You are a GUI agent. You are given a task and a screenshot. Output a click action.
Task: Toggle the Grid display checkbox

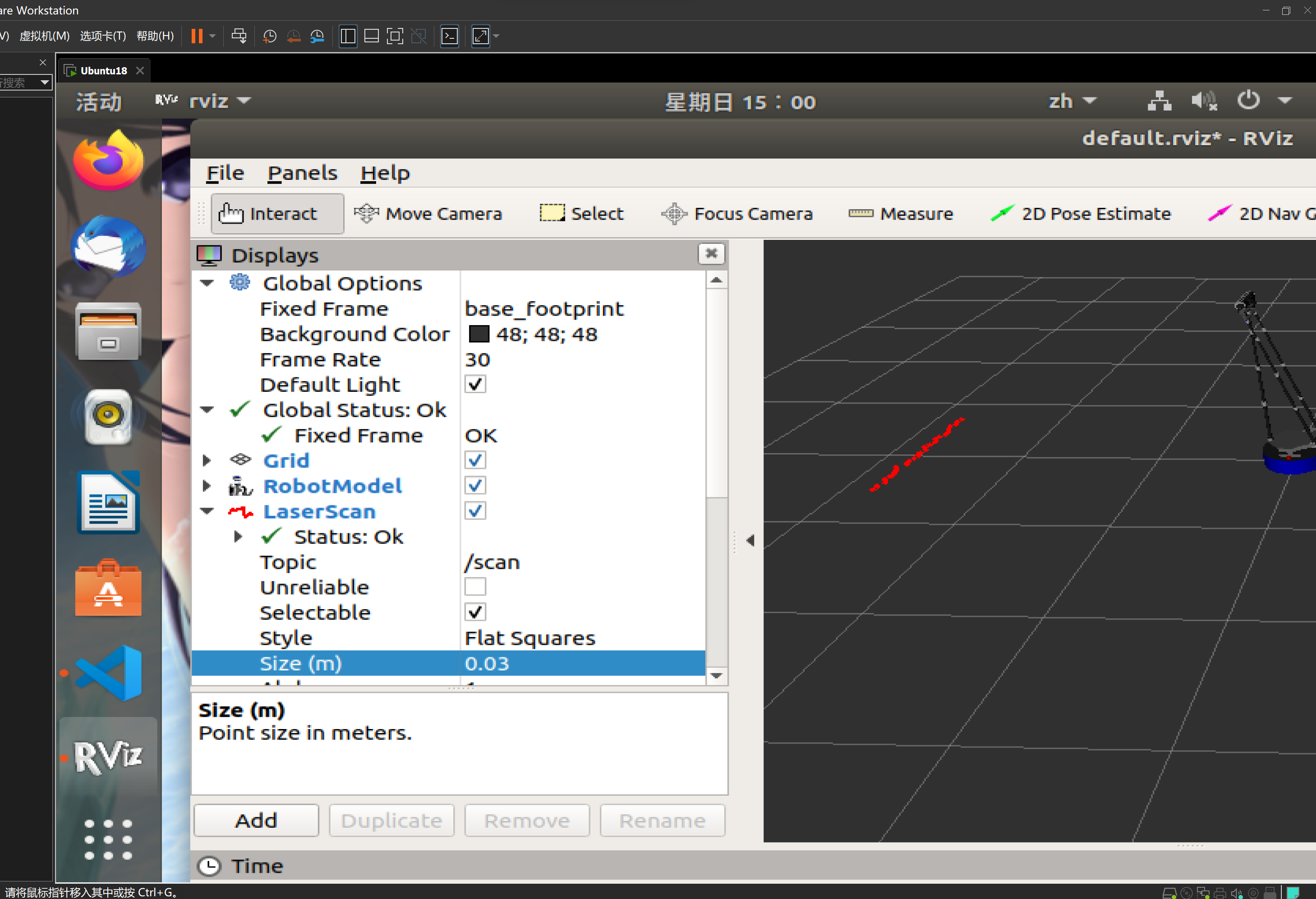point(475,460)
